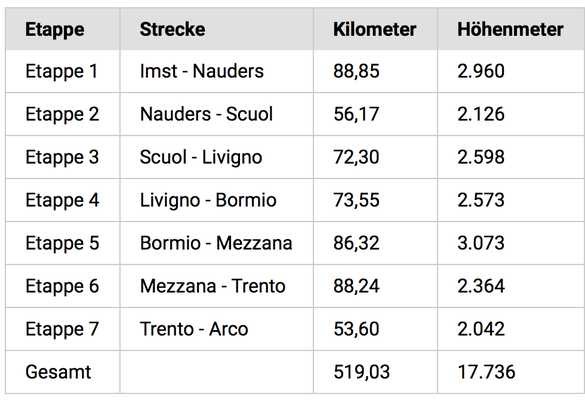Click the Etappe column header
585x400 pixels.
click(54, 29)
